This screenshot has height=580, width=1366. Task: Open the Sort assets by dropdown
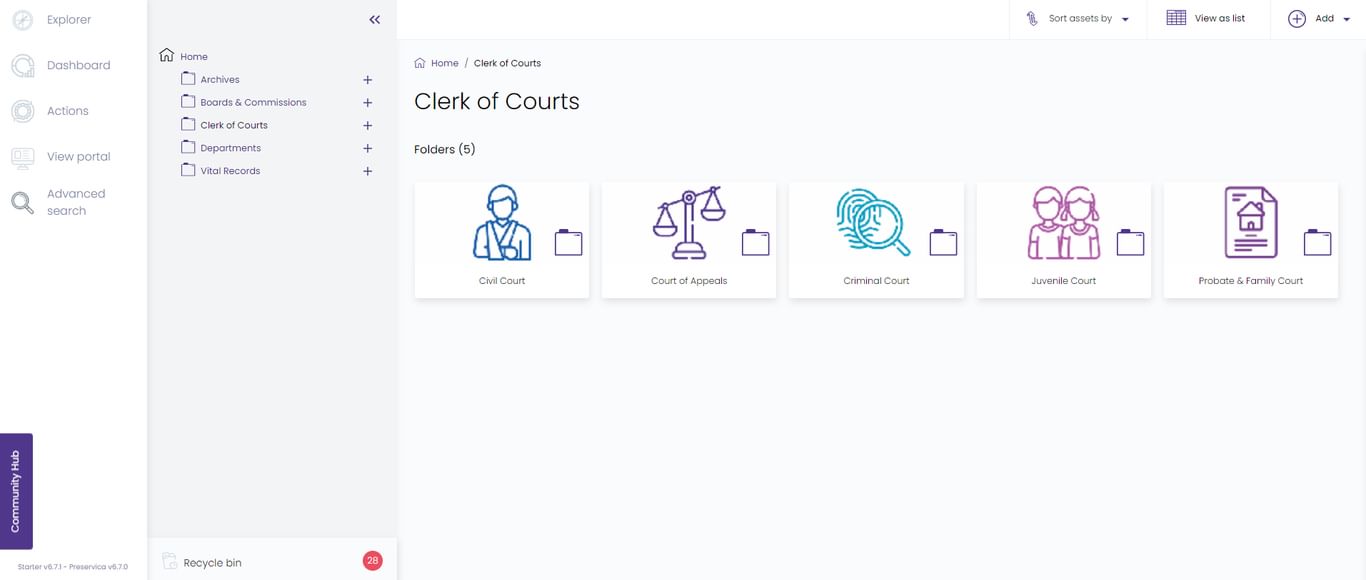tap(1078, 19)
